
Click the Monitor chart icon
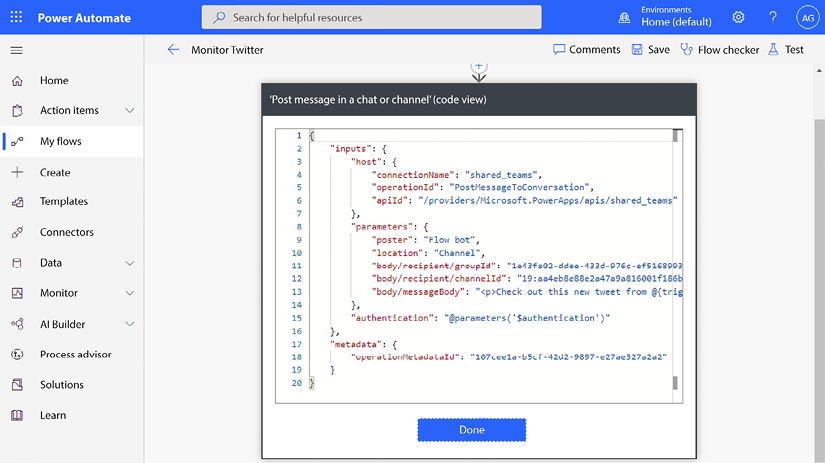[17, 293]
